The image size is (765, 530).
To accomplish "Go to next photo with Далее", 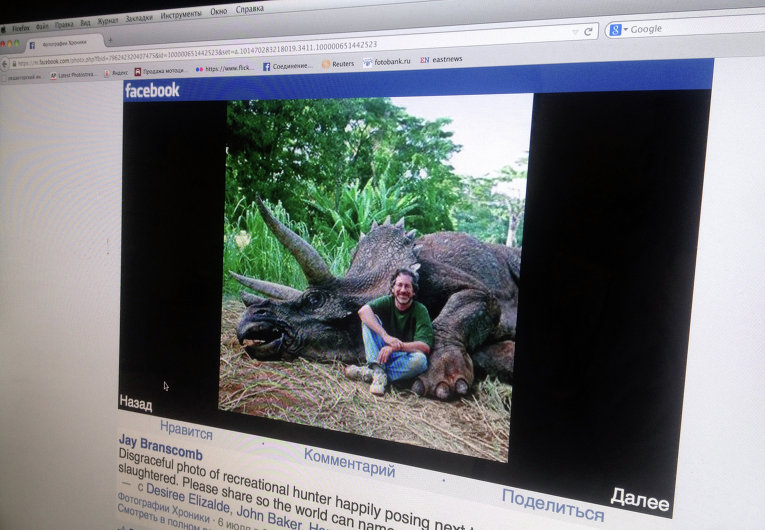I will pyautogui.click(x=639, y=499).
